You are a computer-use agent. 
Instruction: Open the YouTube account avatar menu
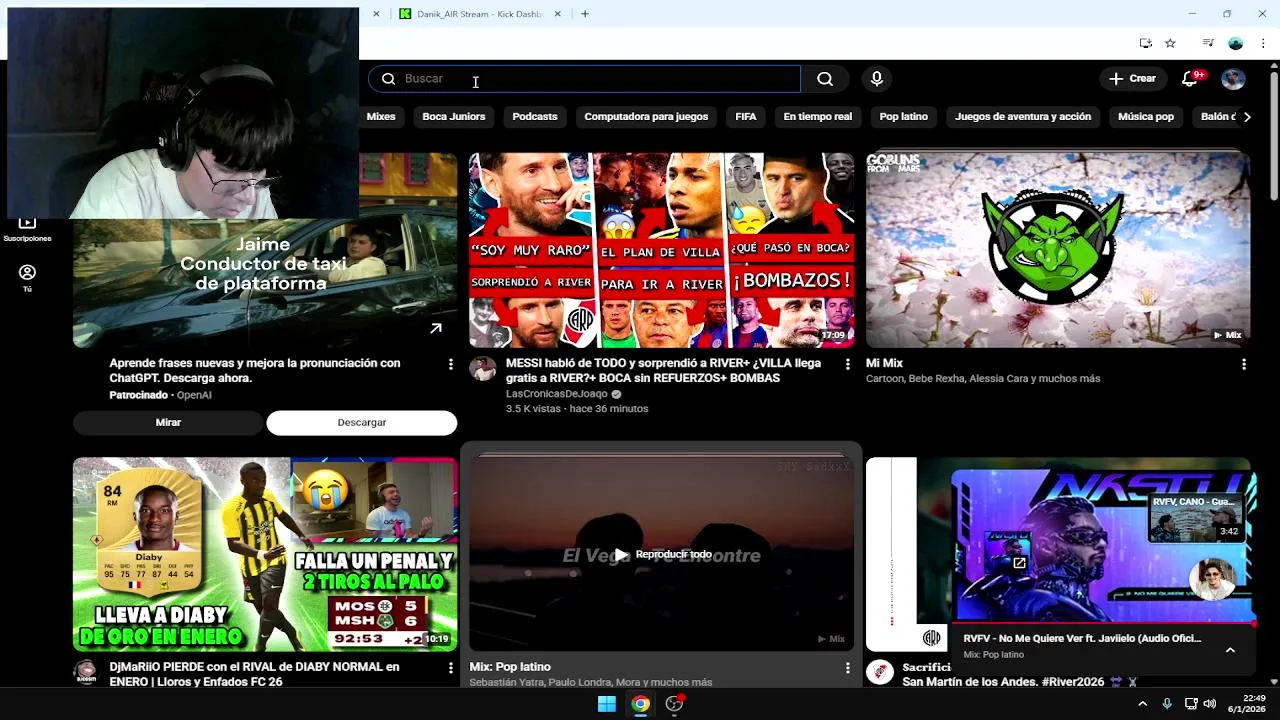click(1233, 79)
